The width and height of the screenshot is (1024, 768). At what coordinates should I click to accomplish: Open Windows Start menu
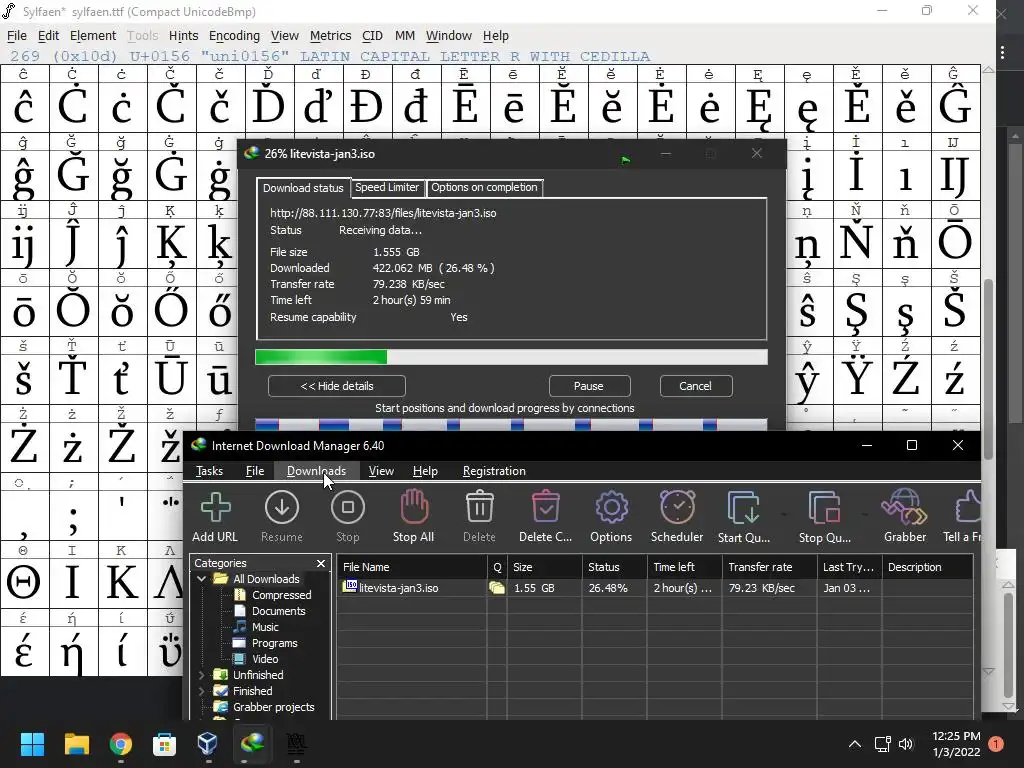33,744
